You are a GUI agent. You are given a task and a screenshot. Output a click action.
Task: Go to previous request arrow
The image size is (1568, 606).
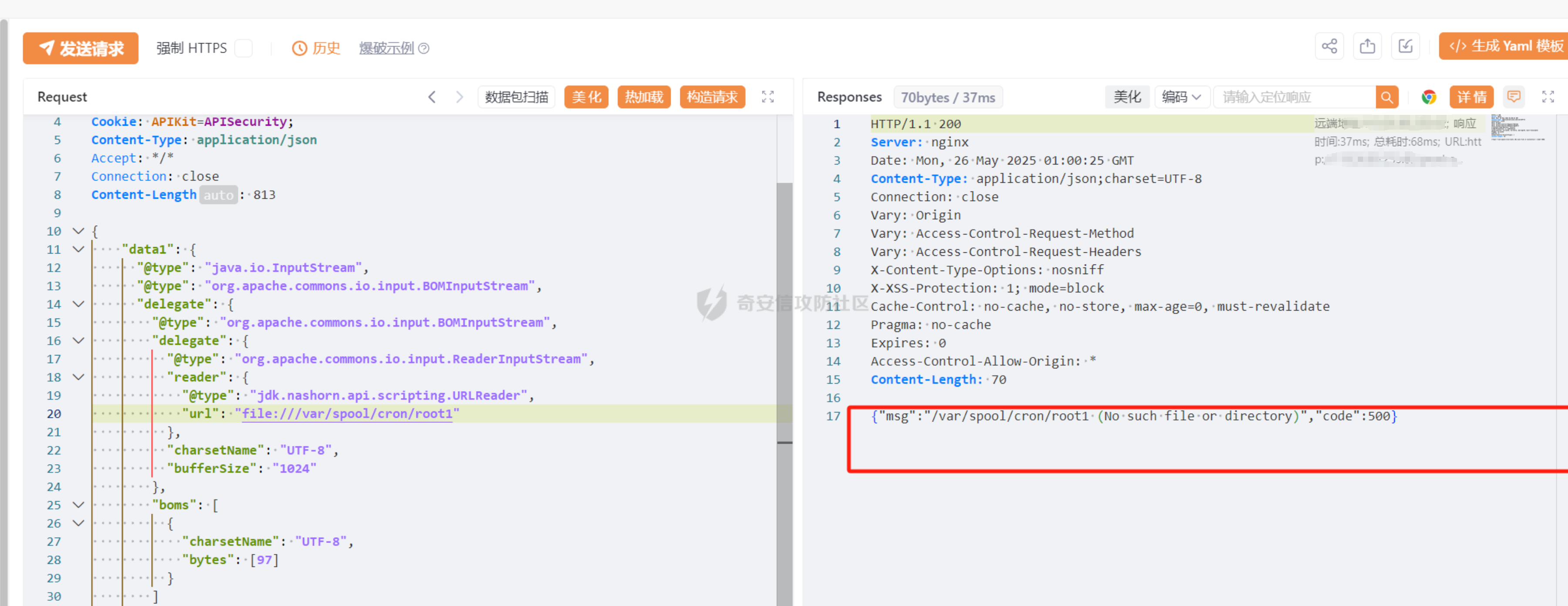point(432,97)
